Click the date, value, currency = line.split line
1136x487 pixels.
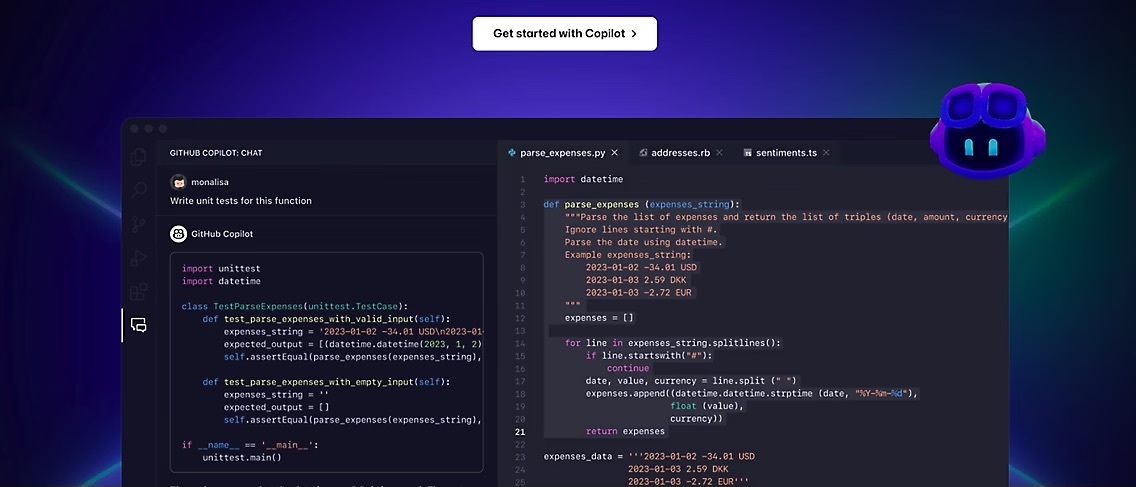point(691,380)
